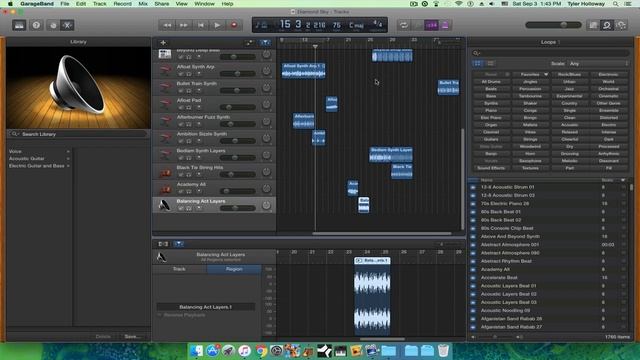
Task: Filter loops by All Drums
Action: pos(491,82)
